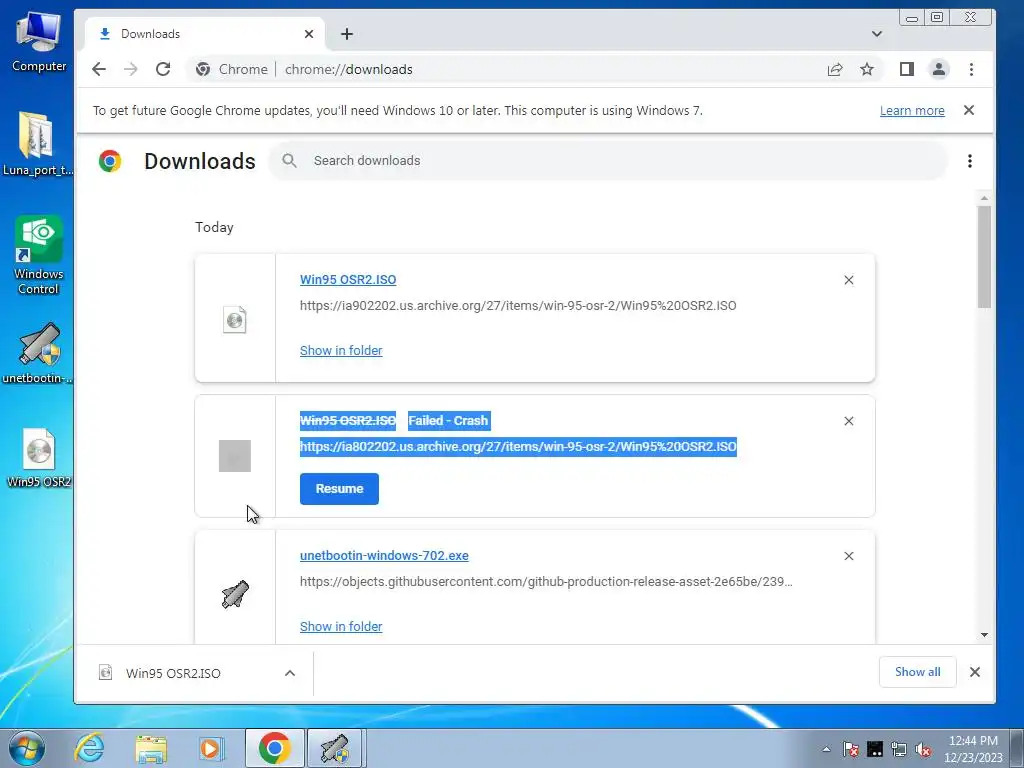The height and width of the screenshot is (768, 1024).
Task: Open the Chrome three-dot main menu
Action: point(971,69)
